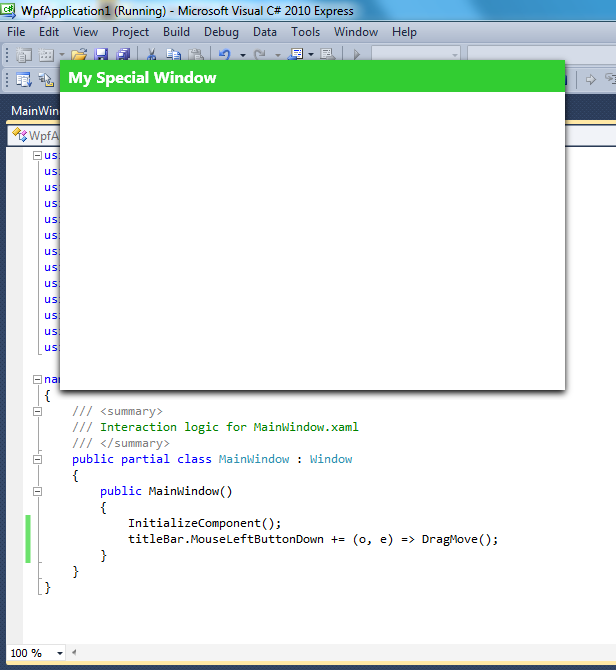Image resolution: width=616 pixels, height=670 pixels.
Task: Open the Build menu
Action: point(176,32)
